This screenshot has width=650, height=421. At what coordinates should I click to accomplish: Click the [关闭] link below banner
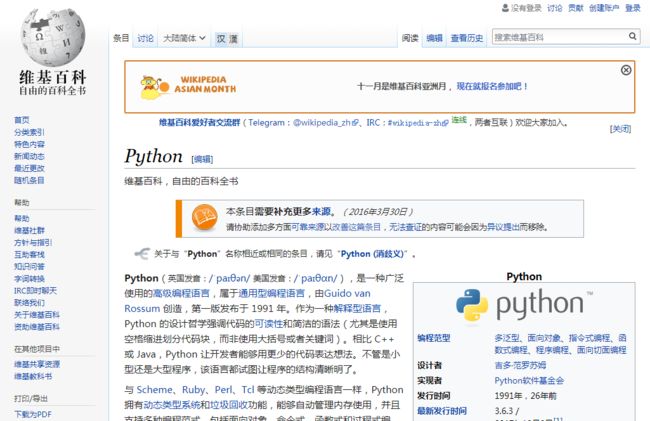click(x=620, y=129)
